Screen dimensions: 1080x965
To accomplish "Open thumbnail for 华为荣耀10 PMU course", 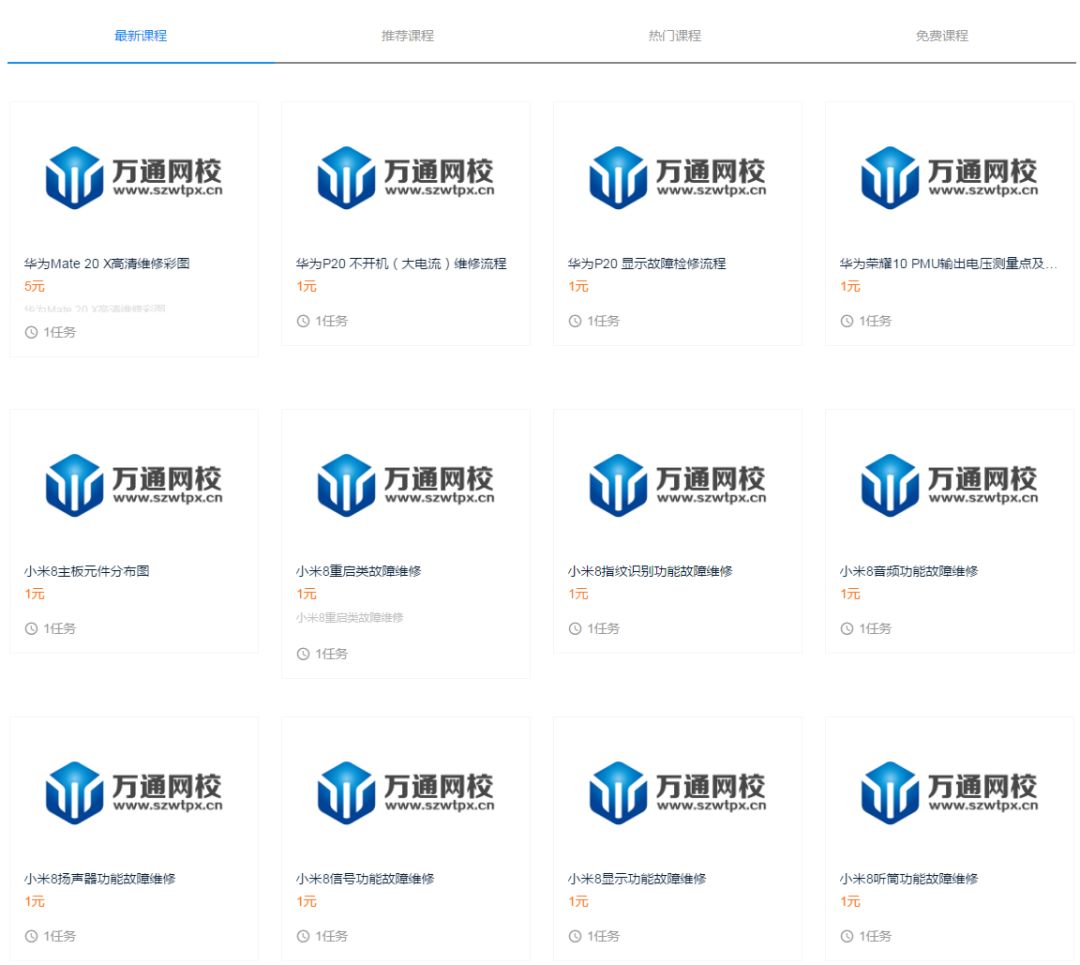I will pyautogui.click(x=950, y=177).
